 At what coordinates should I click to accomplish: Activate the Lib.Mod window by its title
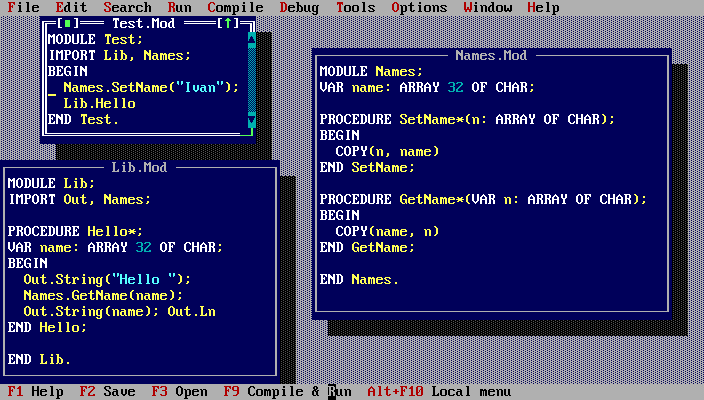click(x=140, y=167)
